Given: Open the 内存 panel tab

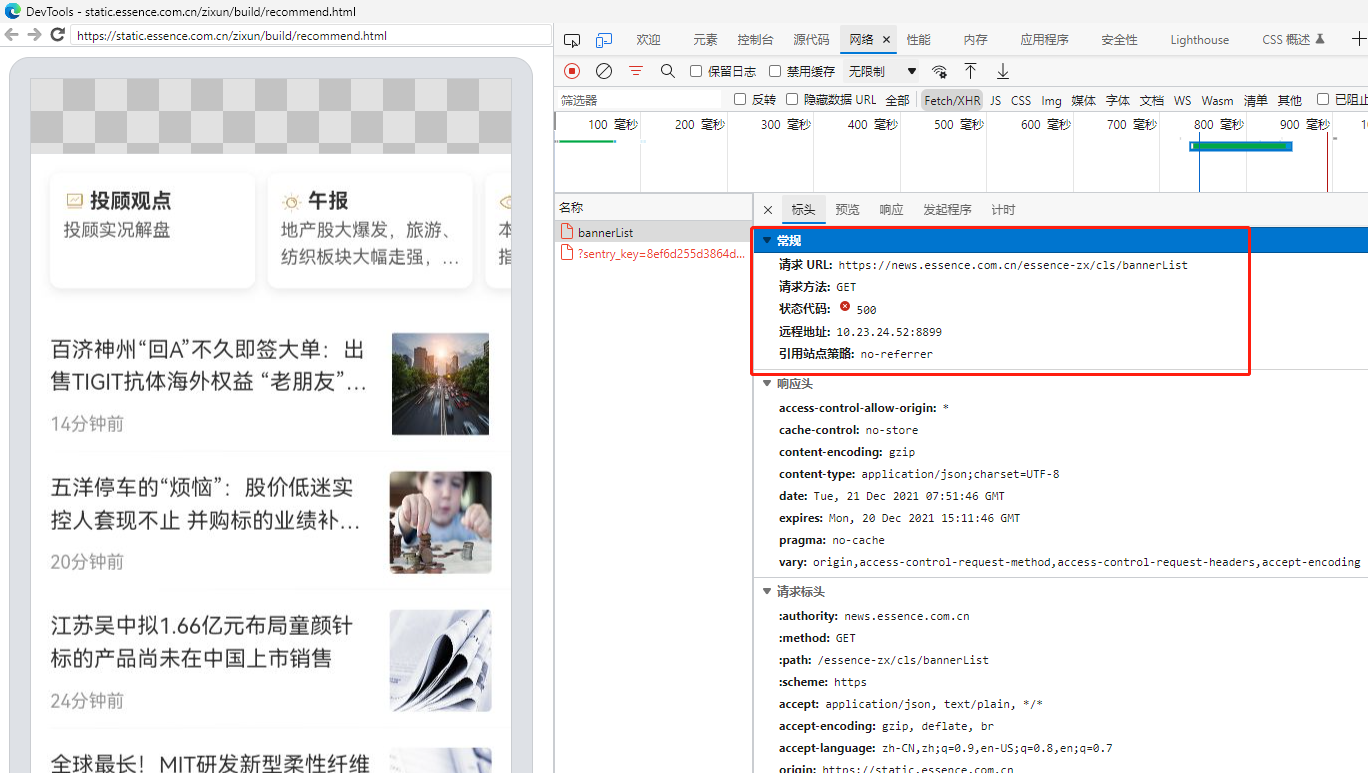Looking at the screenshot, I should 975,40.
